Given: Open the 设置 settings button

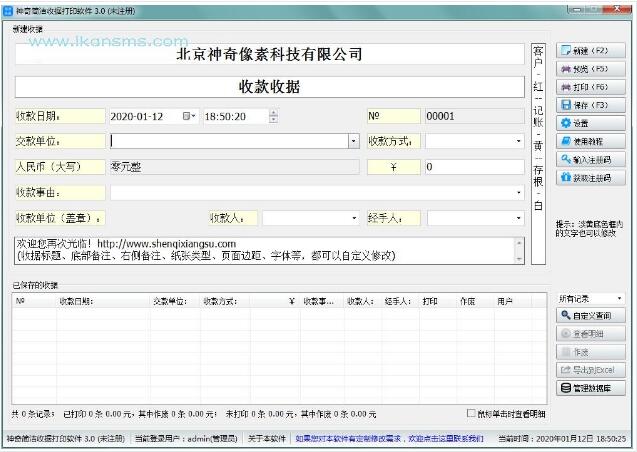Looking at the screenshot, I should (590, 123).
